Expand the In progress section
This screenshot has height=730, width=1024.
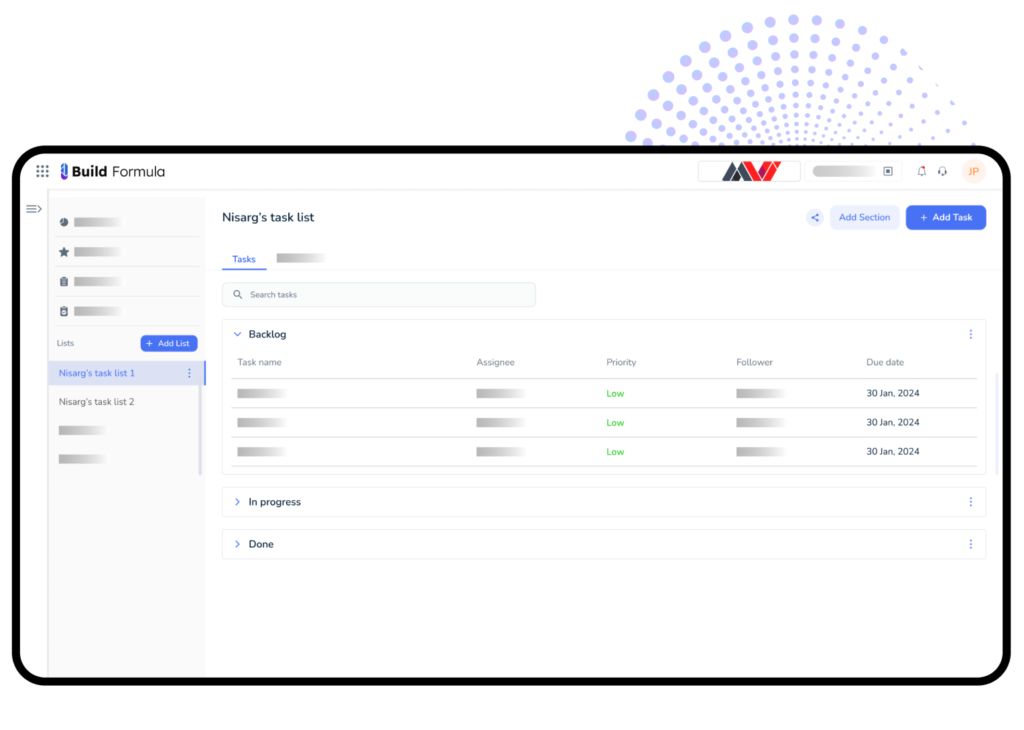pos(237,502)
